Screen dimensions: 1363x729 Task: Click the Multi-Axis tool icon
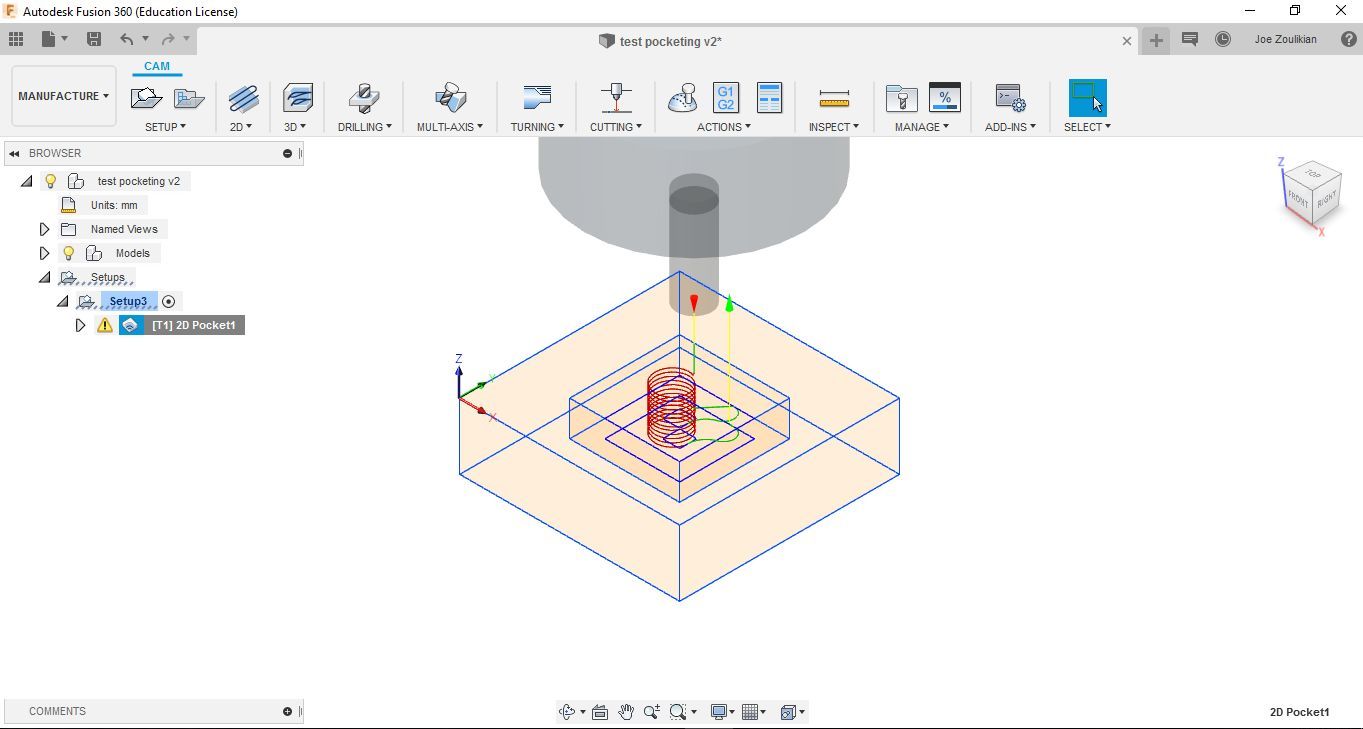(450, 98)
